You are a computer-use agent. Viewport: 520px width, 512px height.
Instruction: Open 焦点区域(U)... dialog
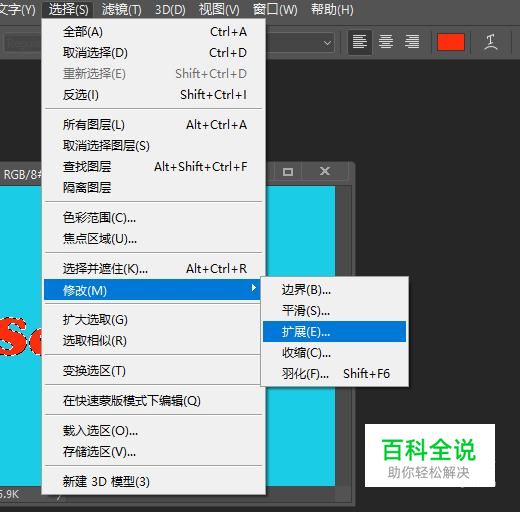point(153,239)
